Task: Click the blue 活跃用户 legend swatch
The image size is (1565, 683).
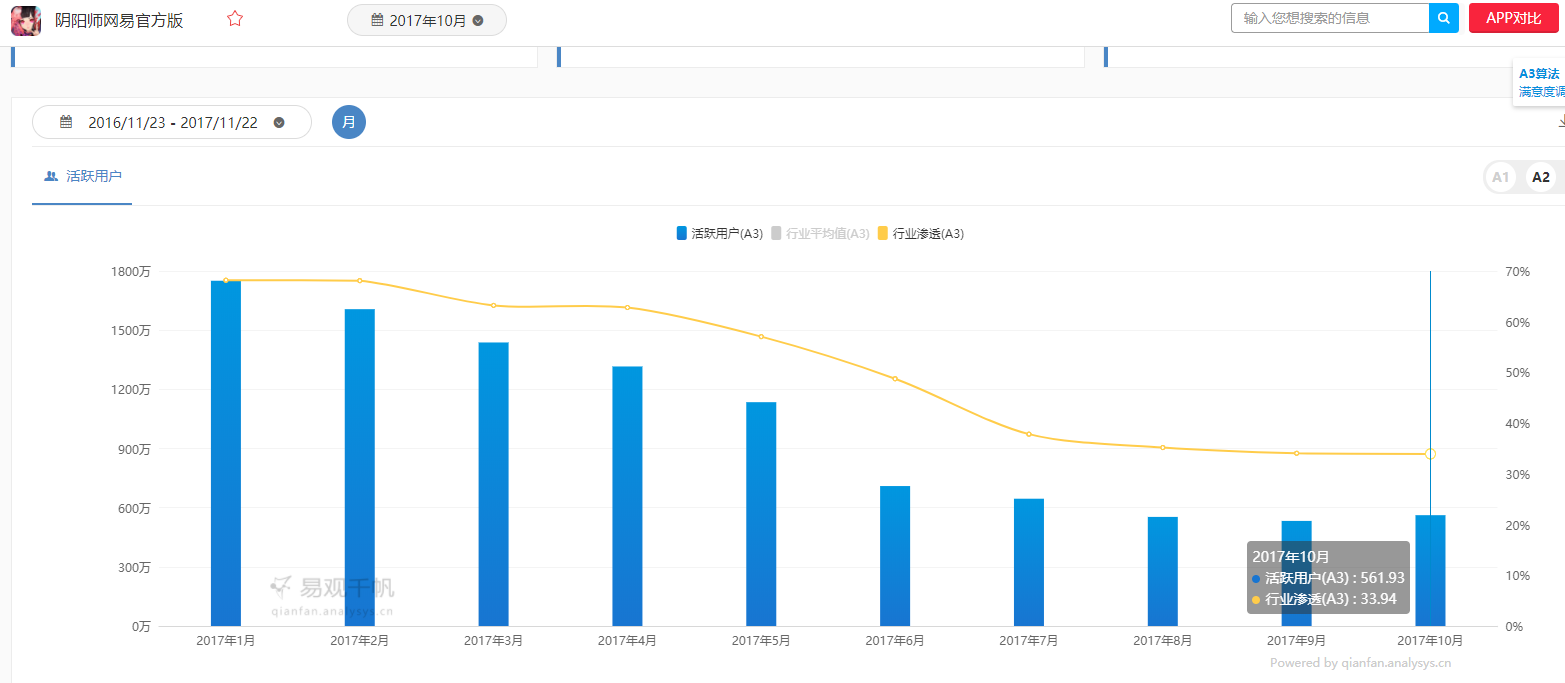Action: (682, 233)
